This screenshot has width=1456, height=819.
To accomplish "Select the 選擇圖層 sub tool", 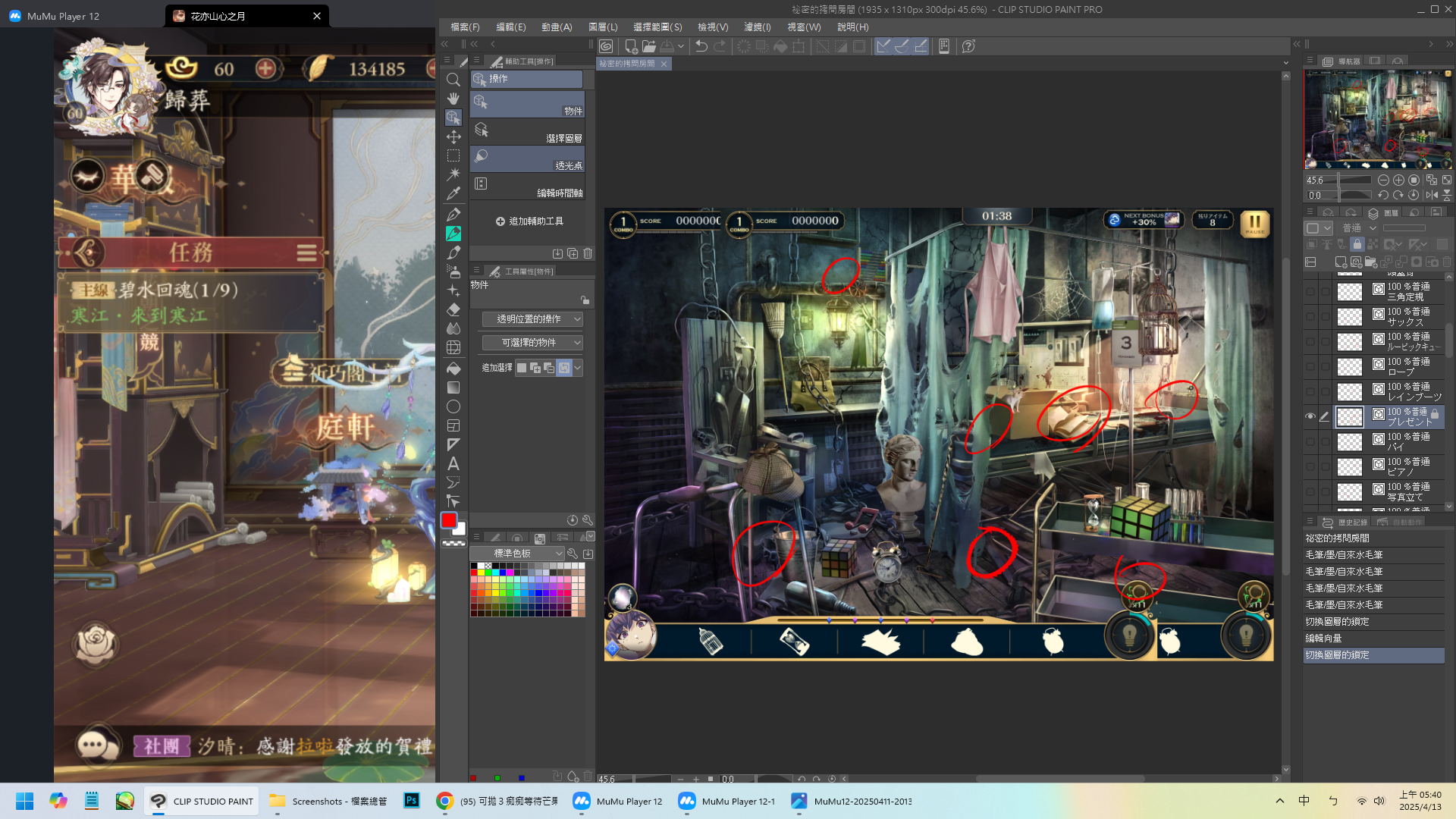I will pyautogui.click(x=527, y=132).
